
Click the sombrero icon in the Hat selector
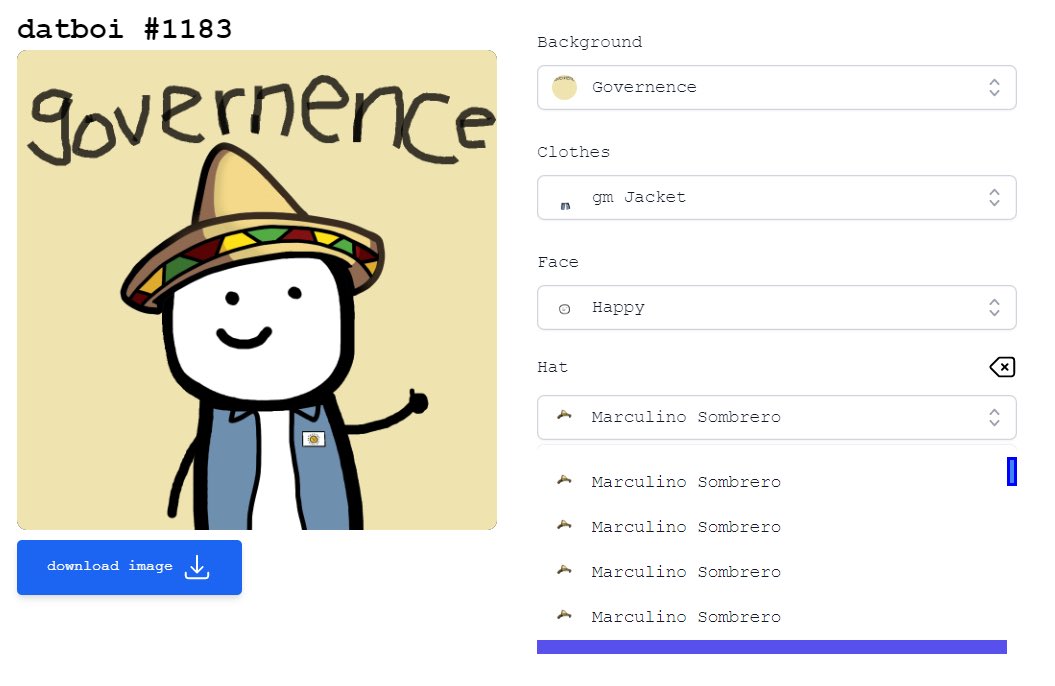click(564, 417)
